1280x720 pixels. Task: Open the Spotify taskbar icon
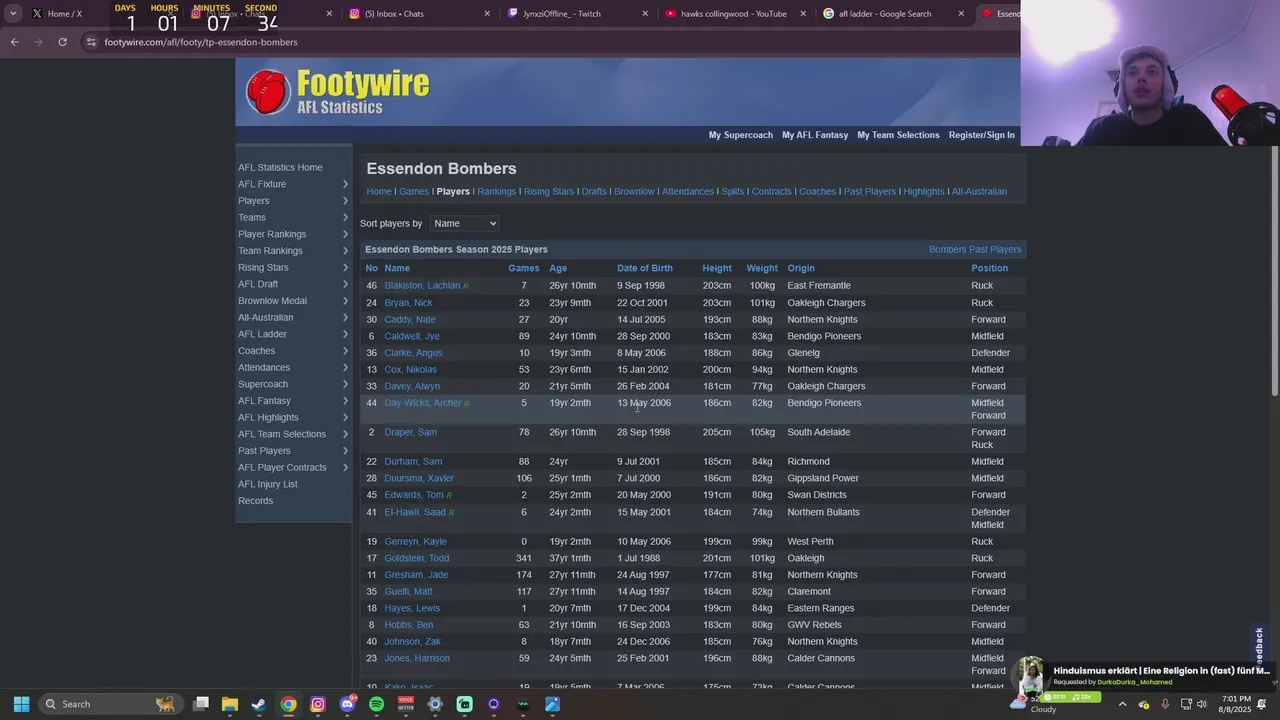[376, 704]
